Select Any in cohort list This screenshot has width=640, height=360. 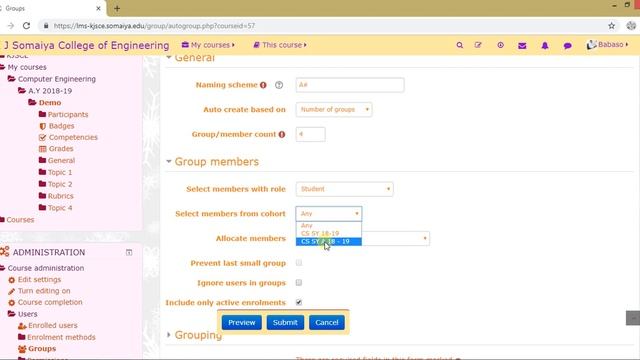307,225
